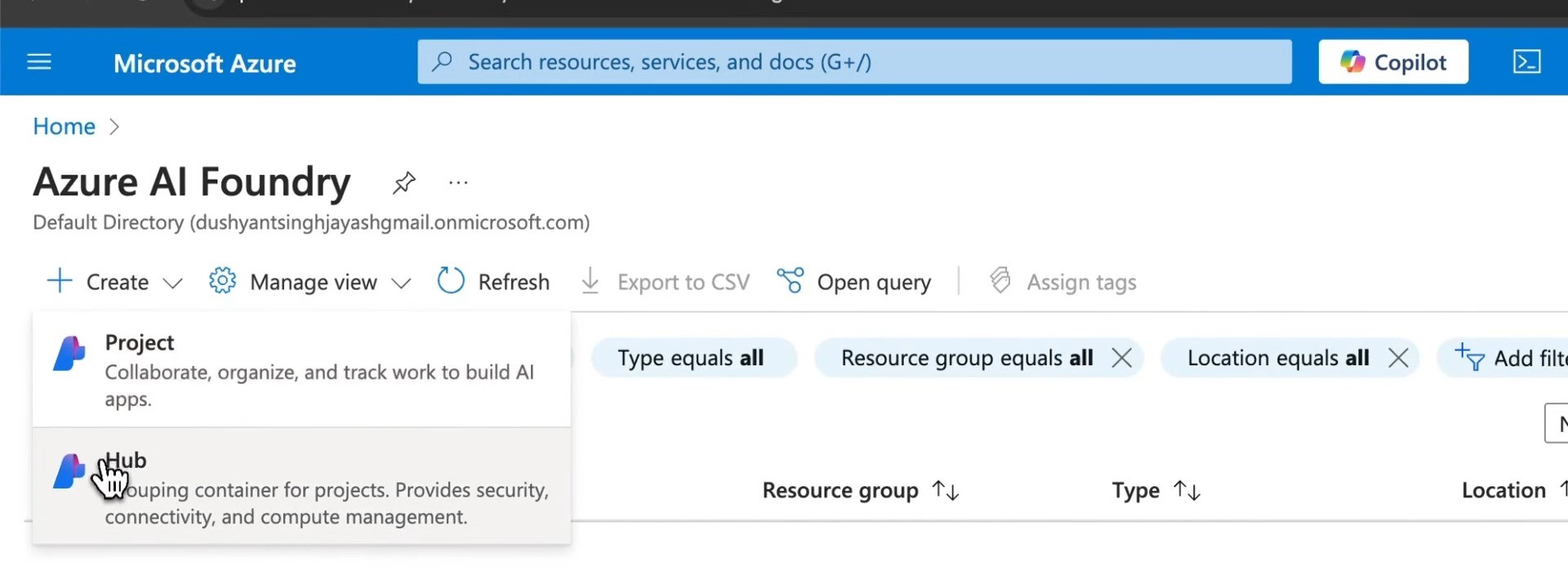The width and height of the screenshot is (1568, 571).
Task: Click the Add filter funnel icon
Action: (x=1470, y=357)
